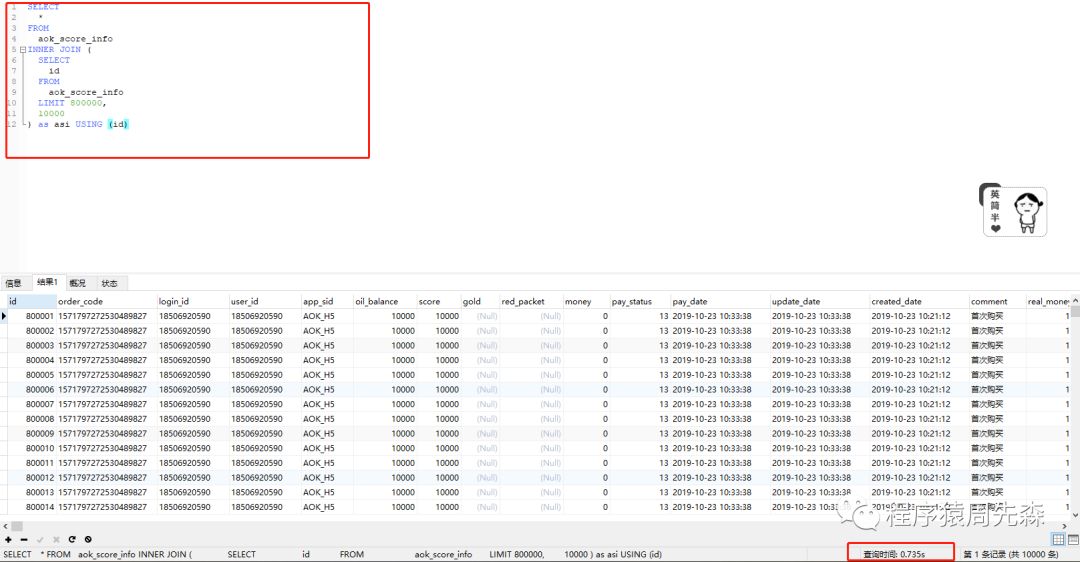This screenshot has height=562, width=1080.
Task: Click order_code cell in row 800003
Action: 107,346
